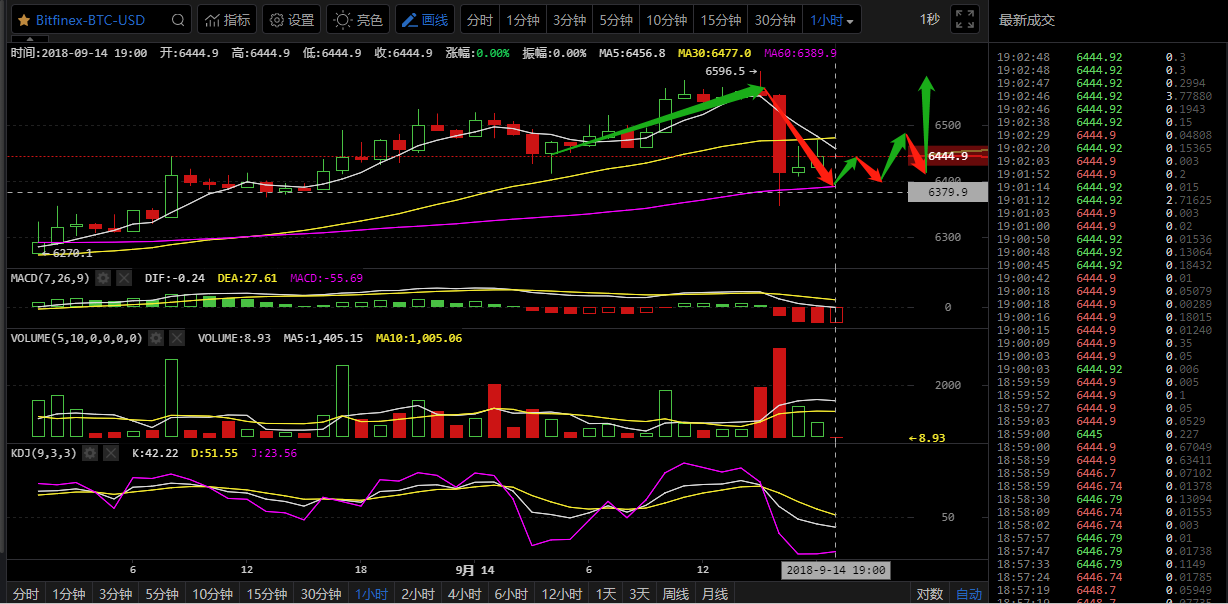
Task: Click trade row at 19:02:20 amount 0.15365
Action: click(1108, 148)
